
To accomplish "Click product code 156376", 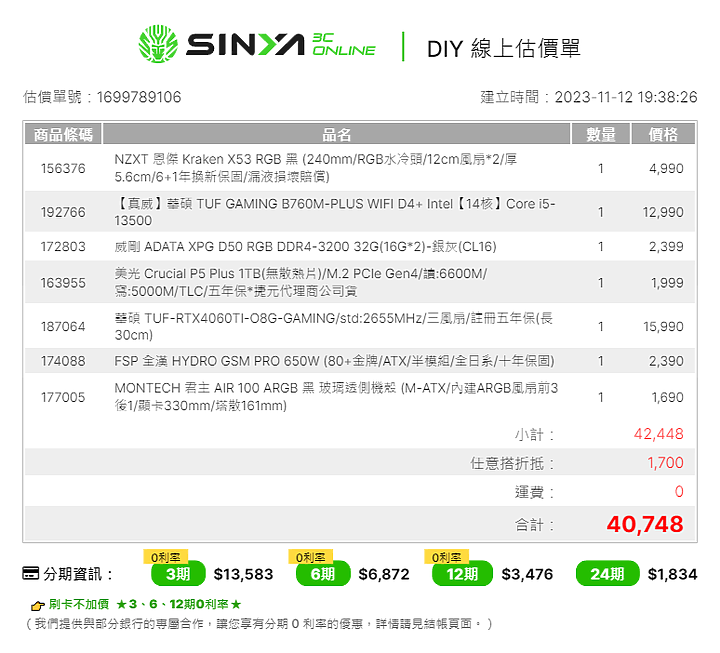I will [x=63, y=169].
